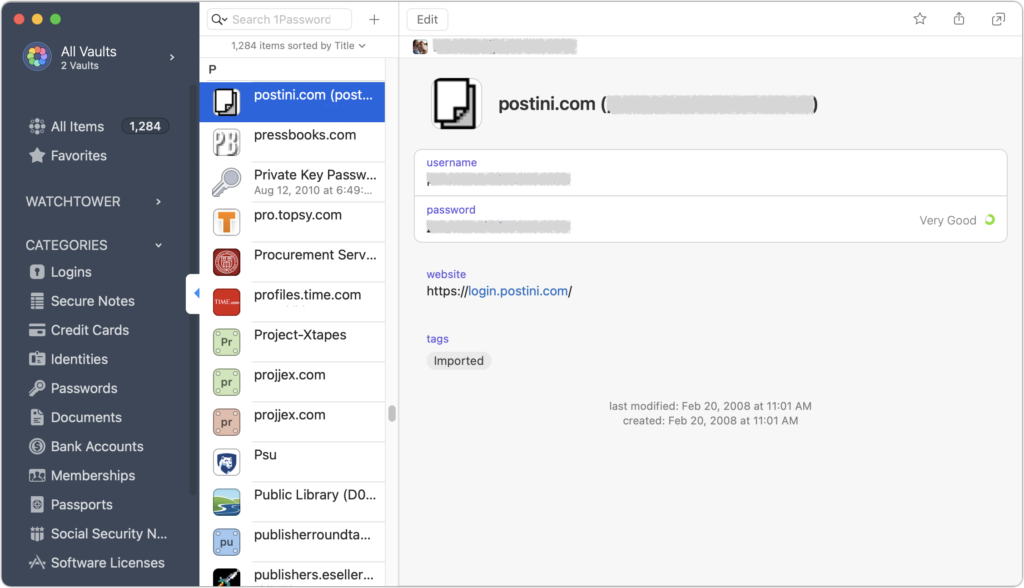Open item in separate window icon

pos(997,19)
